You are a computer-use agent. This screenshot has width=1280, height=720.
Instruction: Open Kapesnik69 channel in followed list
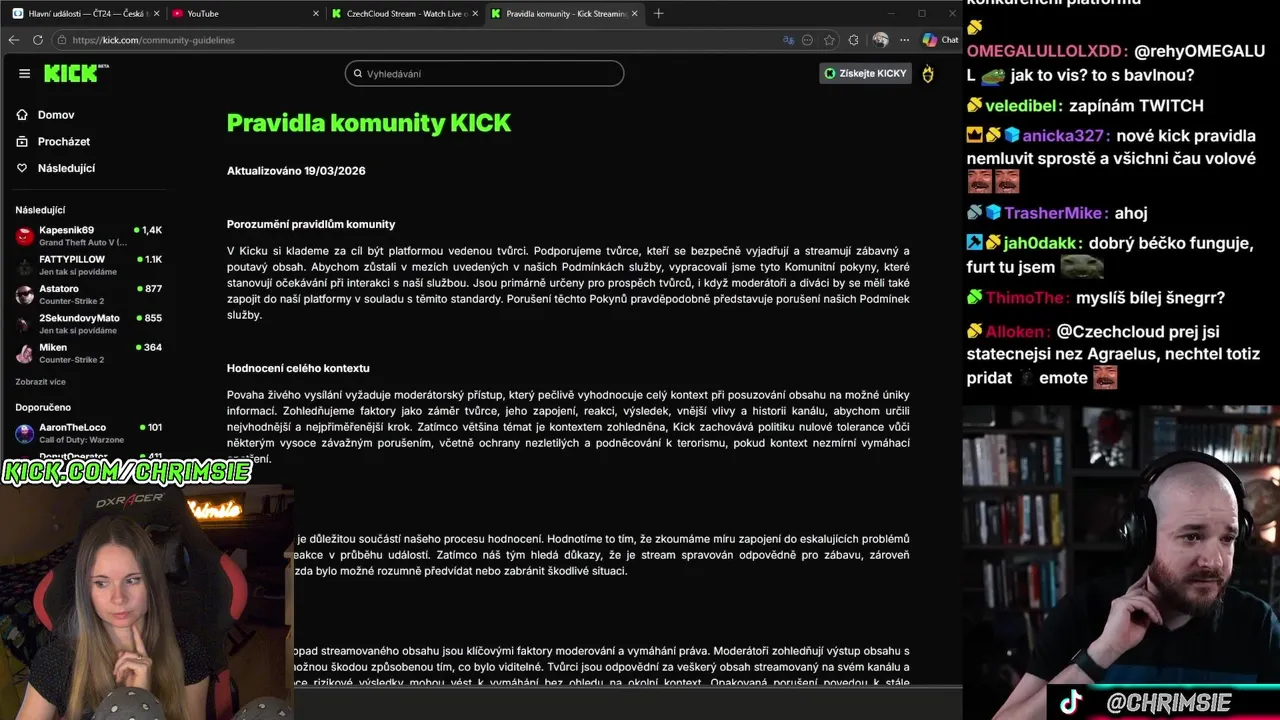tap(88, 236)
